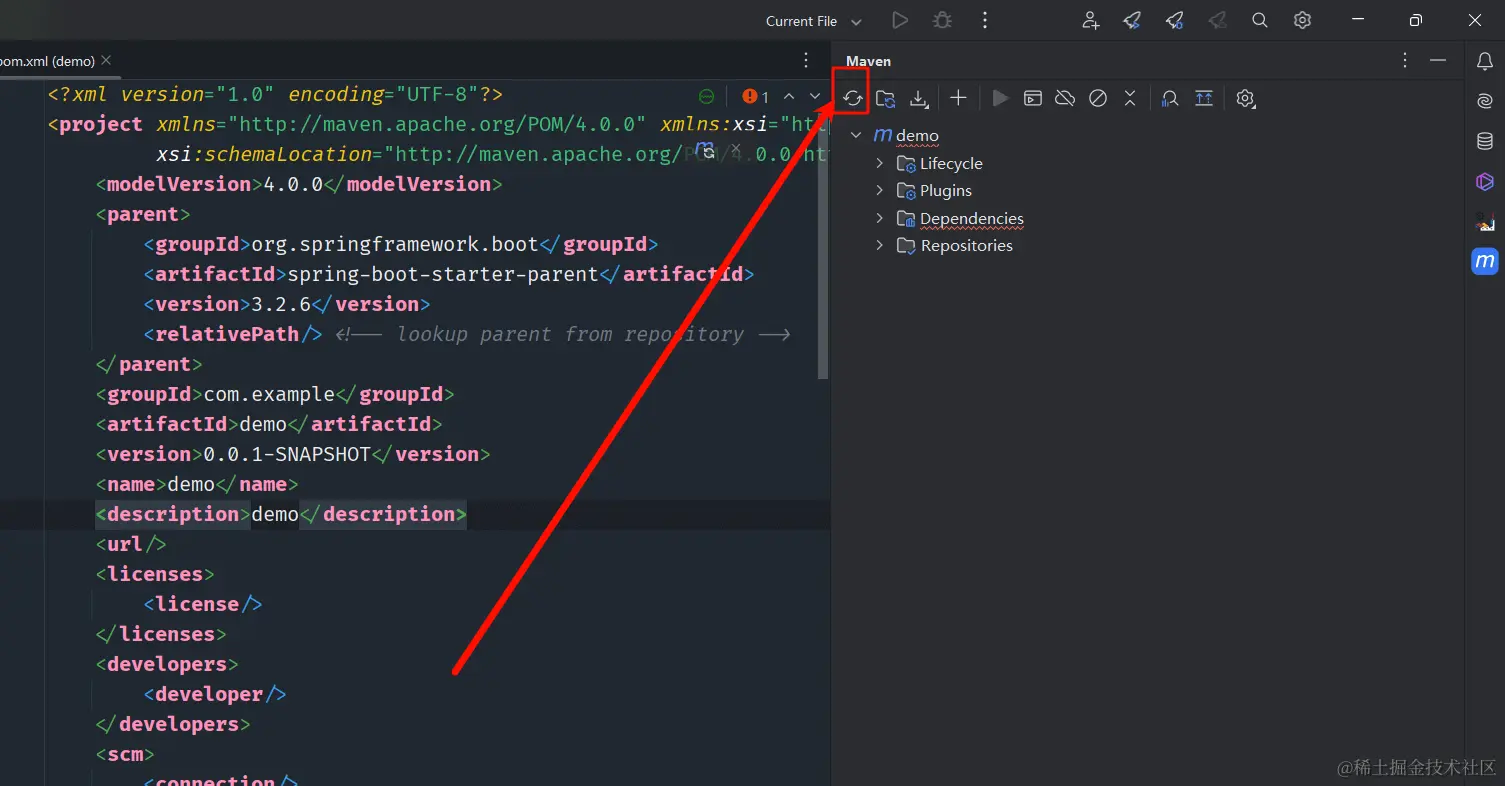Expand the Lifecycle node

880,163
